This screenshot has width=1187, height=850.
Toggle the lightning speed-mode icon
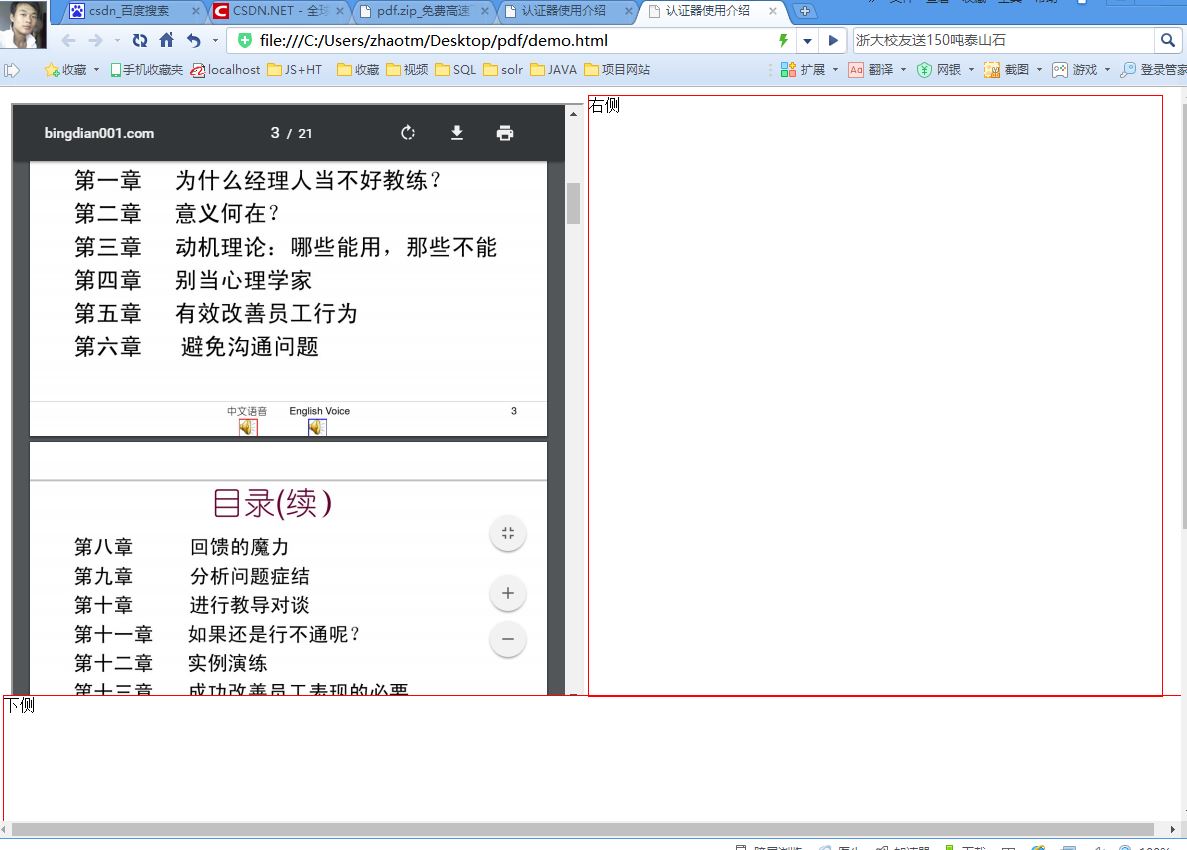(784, 40)
